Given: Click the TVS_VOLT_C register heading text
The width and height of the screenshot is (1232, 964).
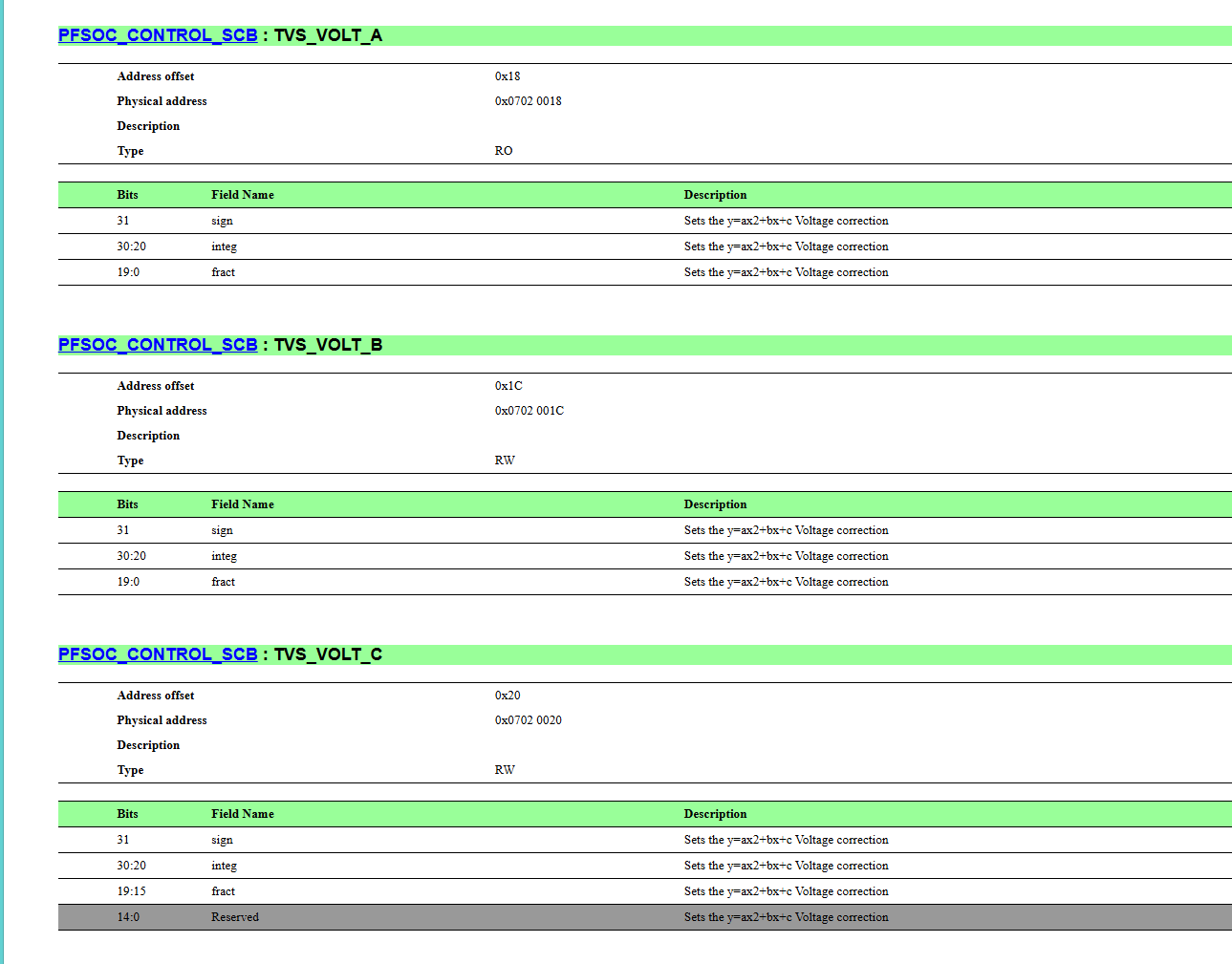Looking at the screenshot, I should click(328, 654).
